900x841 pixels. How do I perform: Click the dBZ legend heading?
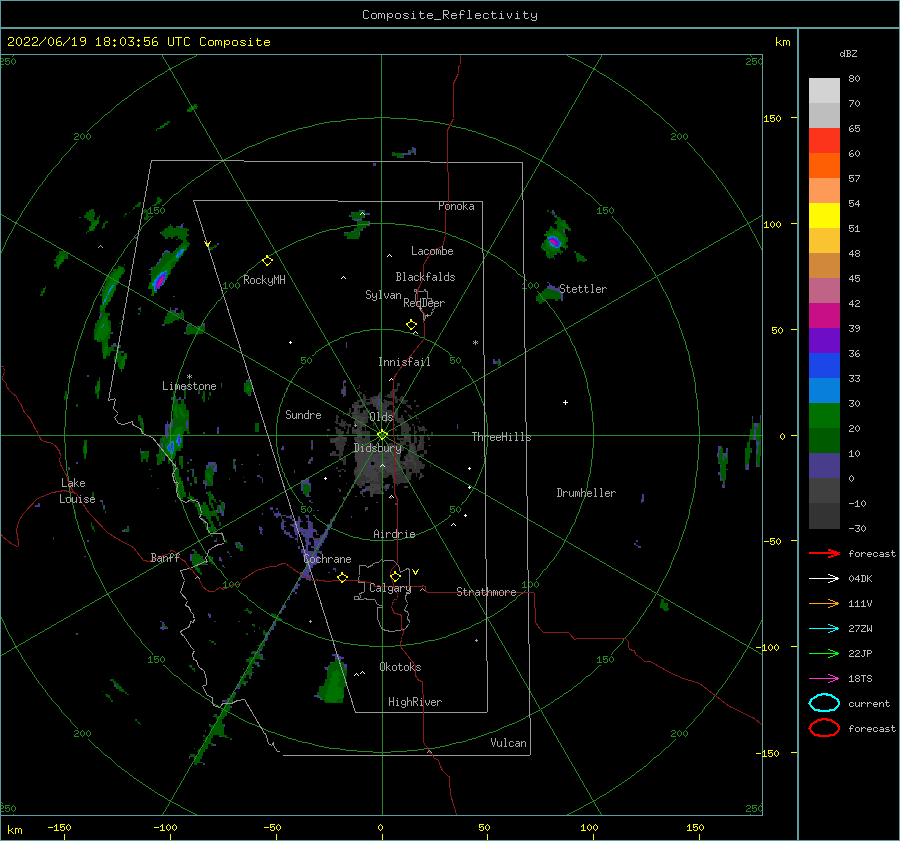[x=848, y=54]
